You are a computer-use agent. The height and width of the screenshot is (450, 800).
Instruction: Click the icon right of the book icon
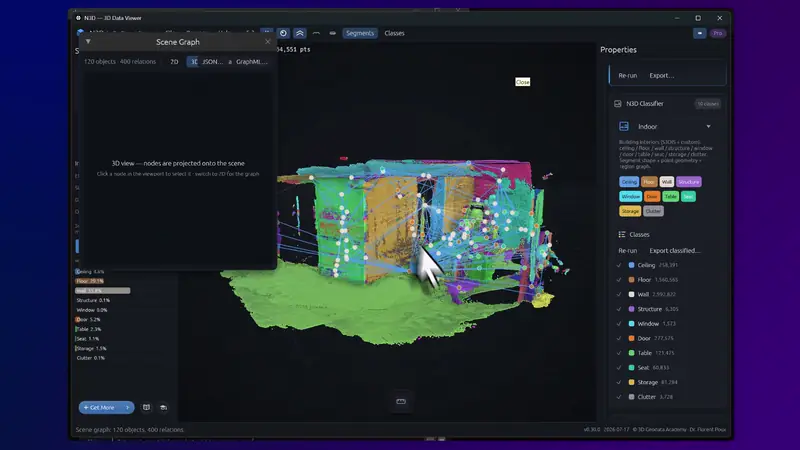pyautogui.click(x=163, y=407)
